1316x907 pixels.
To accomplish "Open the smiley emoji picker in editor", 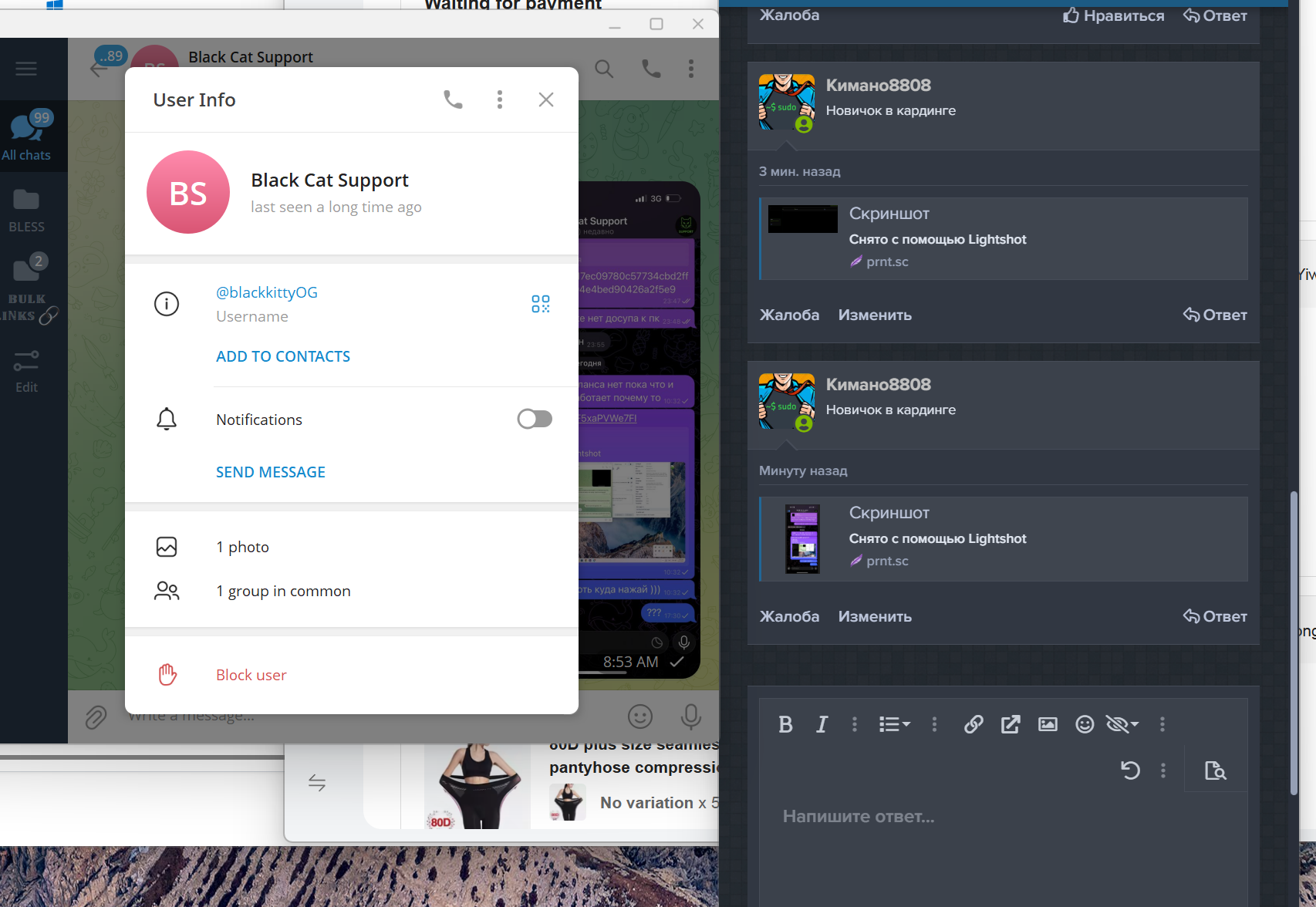I will (x=1085, y=724).
